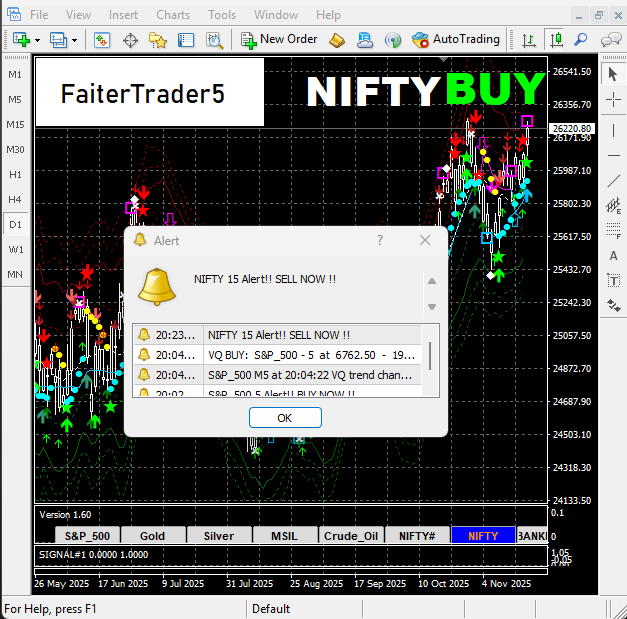
Task: Select the horizontal line drawing tool
Action: 614,154
